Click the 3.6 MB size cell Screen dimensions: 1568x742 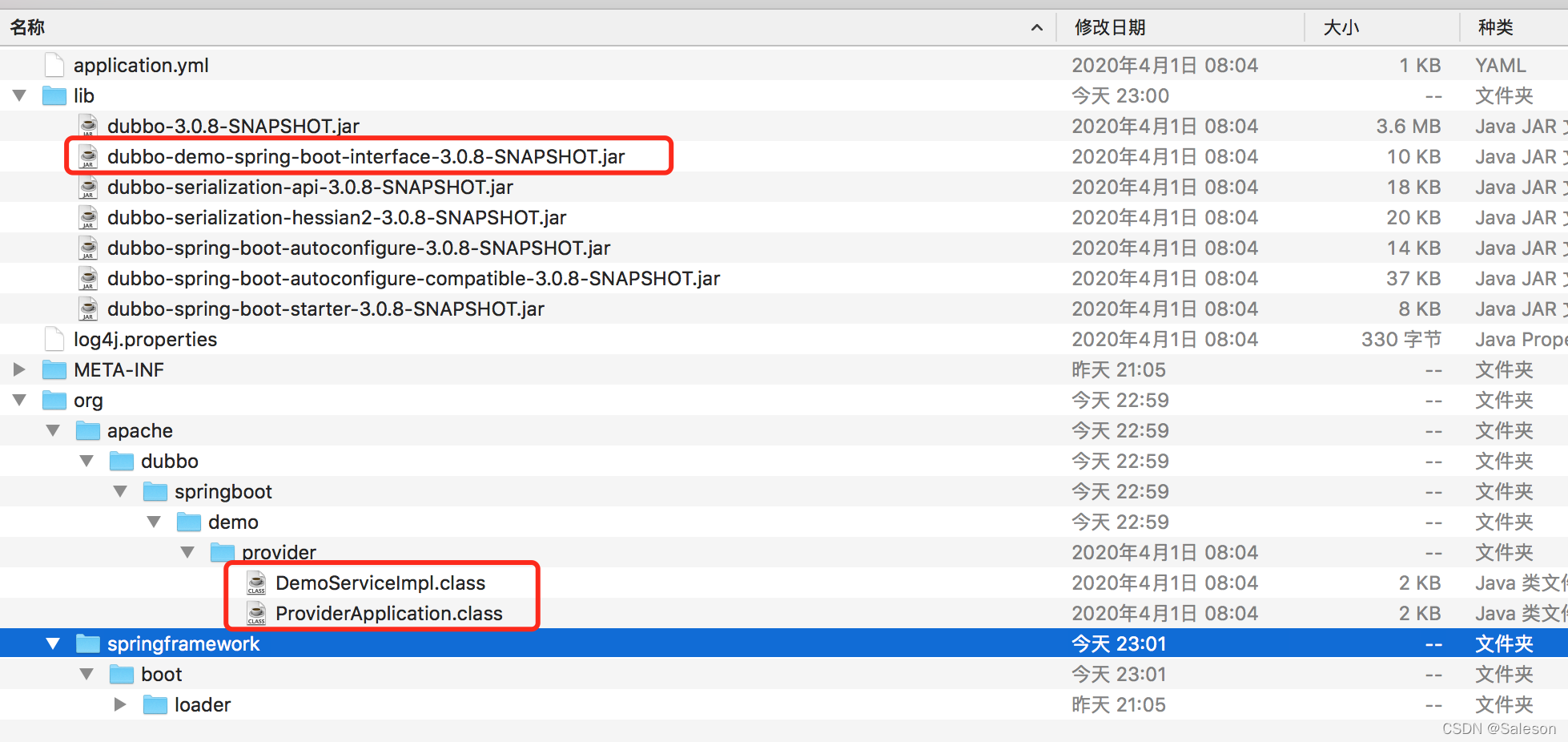[1408, 126]
